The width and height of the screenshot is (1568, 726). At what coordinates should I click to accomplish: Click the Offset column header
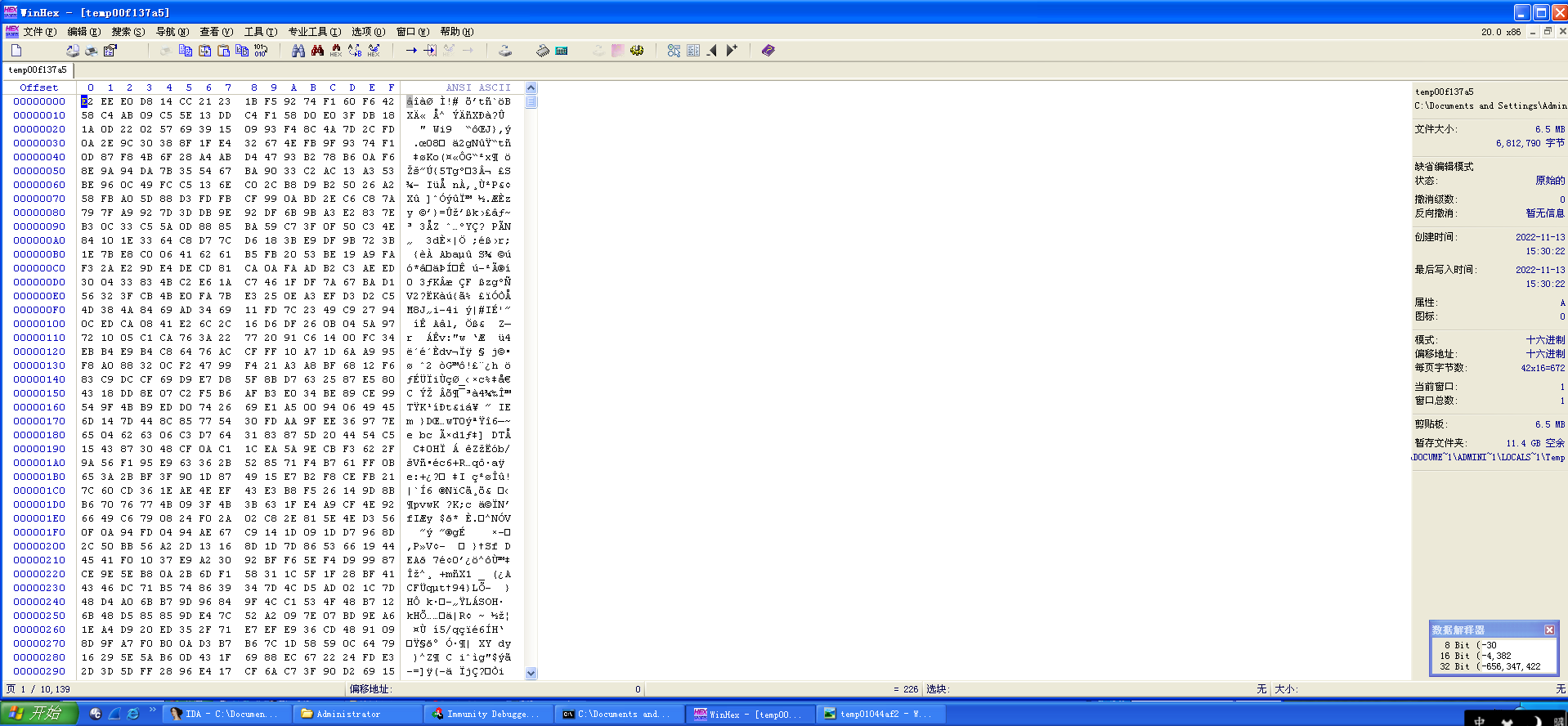click(x=39, y=87)
